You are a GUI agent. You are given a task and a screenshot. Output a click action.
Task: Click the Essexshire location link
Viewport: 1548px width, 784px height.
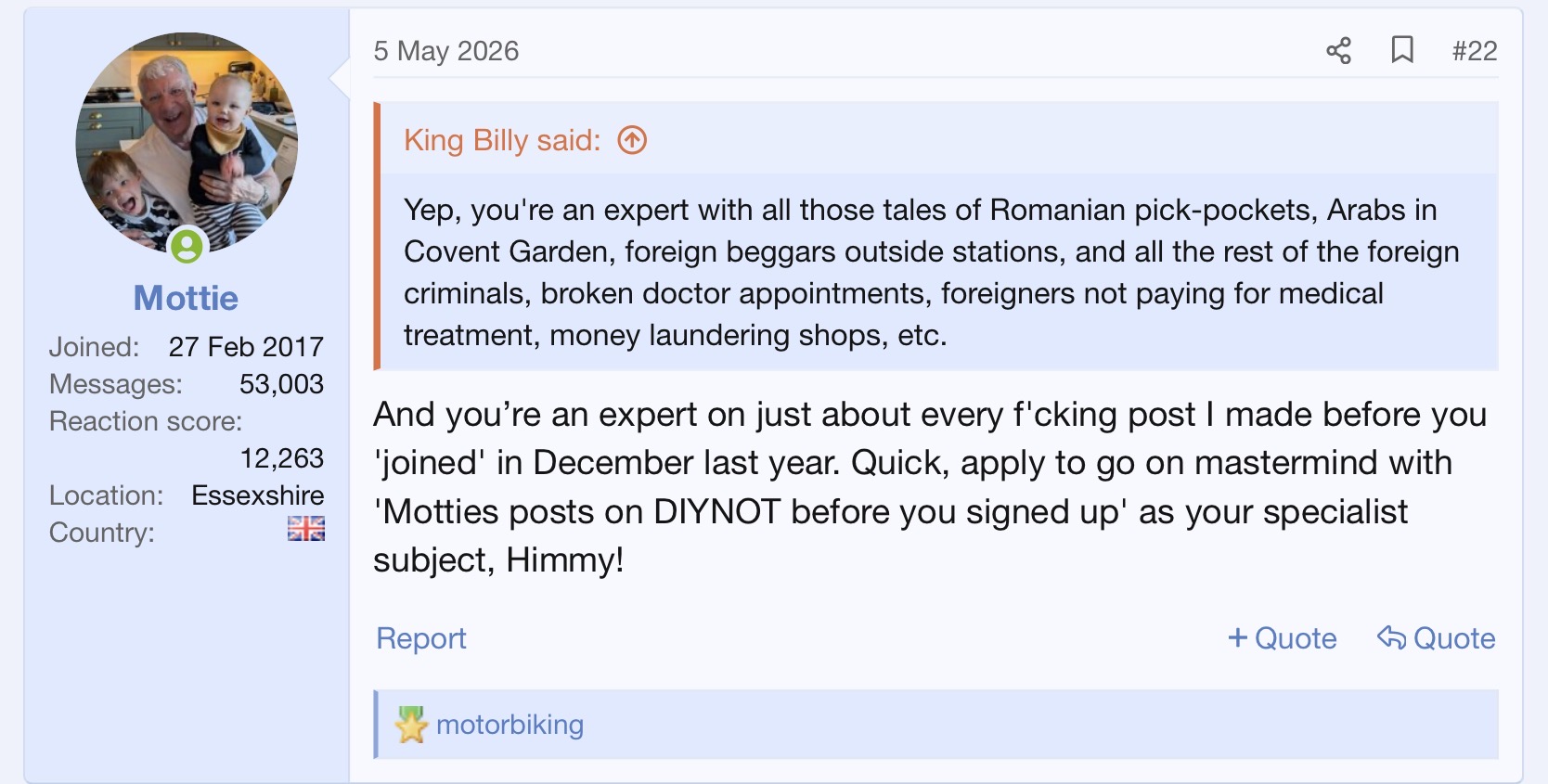[258, 495]
